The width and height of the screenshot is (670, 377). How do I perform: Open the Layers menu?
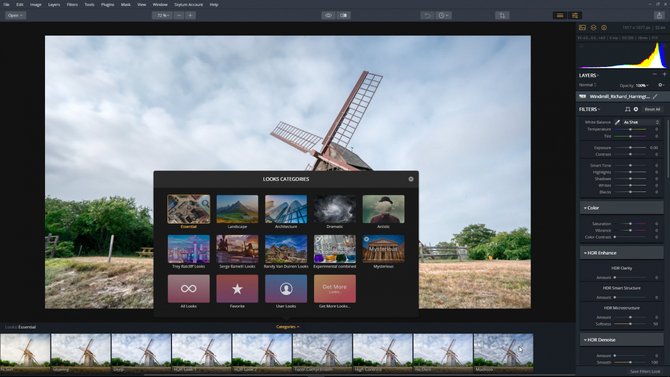tap(54, 4)
